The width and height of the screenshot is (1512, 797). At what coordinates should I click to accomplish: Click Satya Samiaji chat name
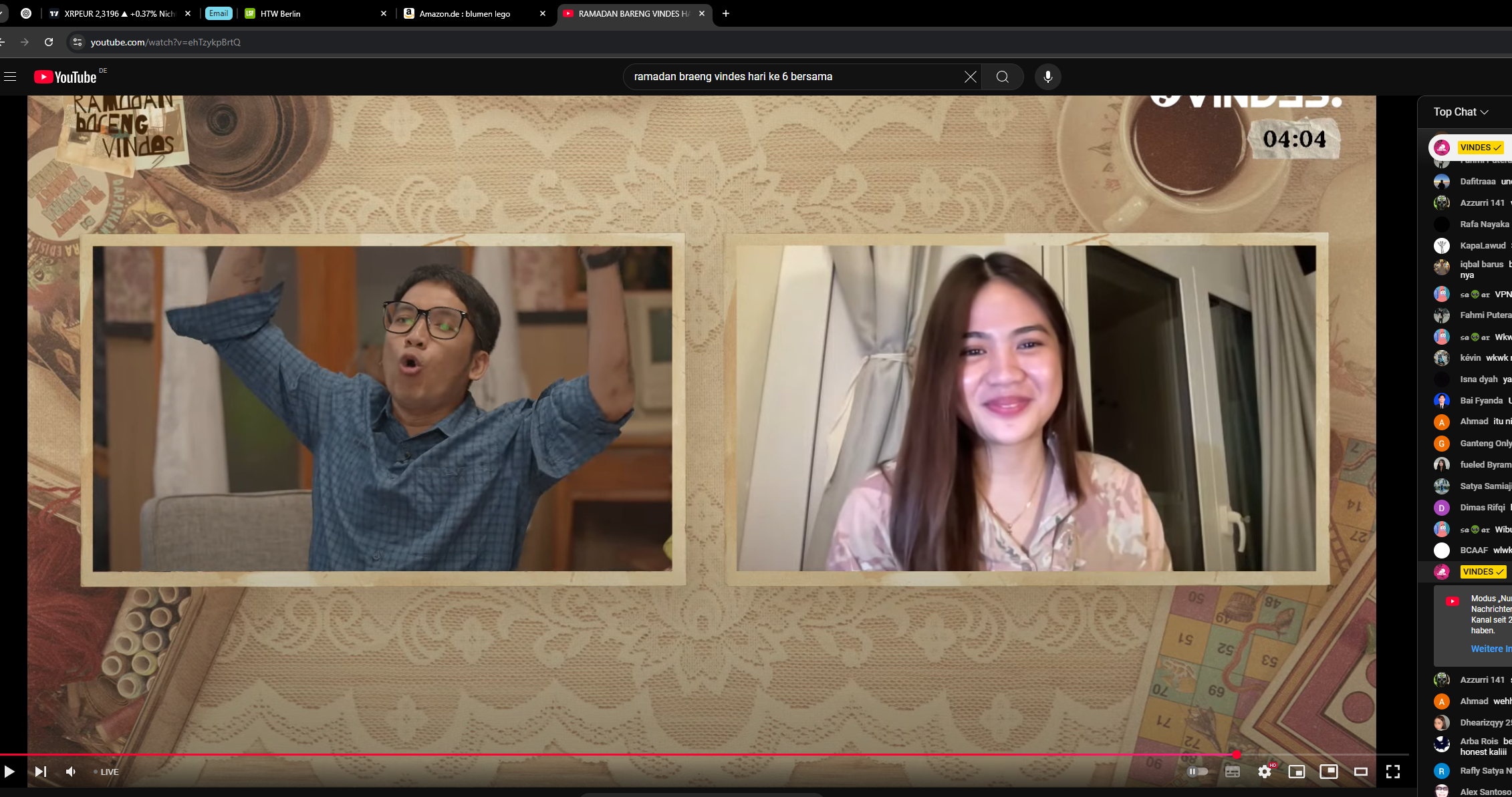[1486, 486]
